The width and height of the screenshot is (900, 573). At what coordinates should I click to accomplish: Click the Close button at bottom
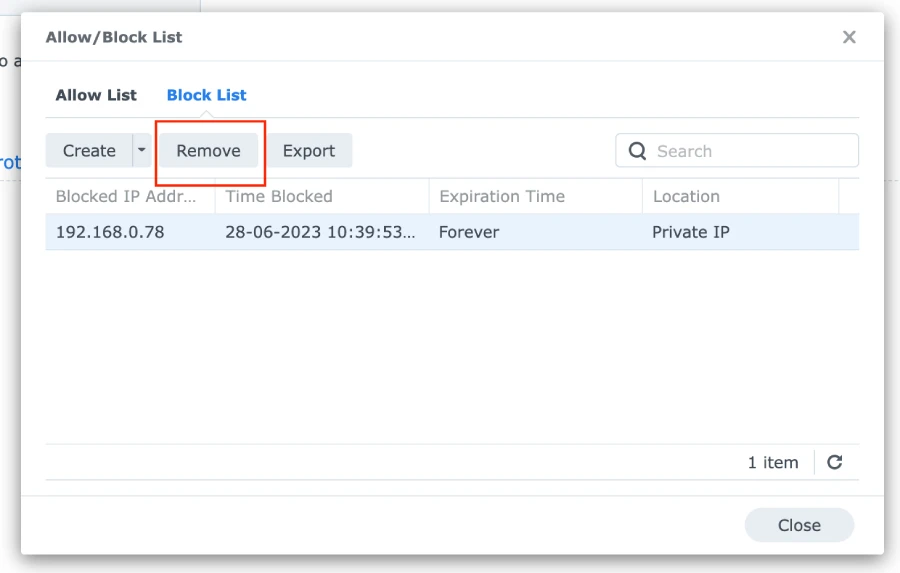pyautogui.click(x=799, y=525)
